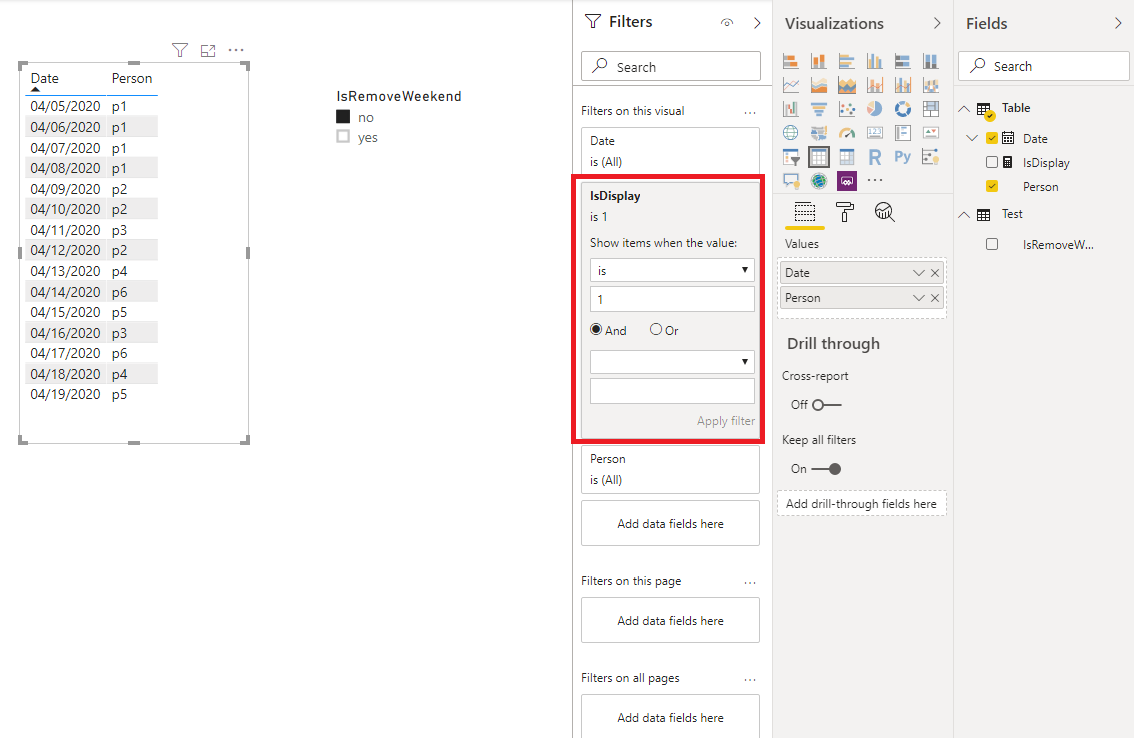Open Date value well dropdown chevron
This screenshot has height=738, width=1134.
918,273
